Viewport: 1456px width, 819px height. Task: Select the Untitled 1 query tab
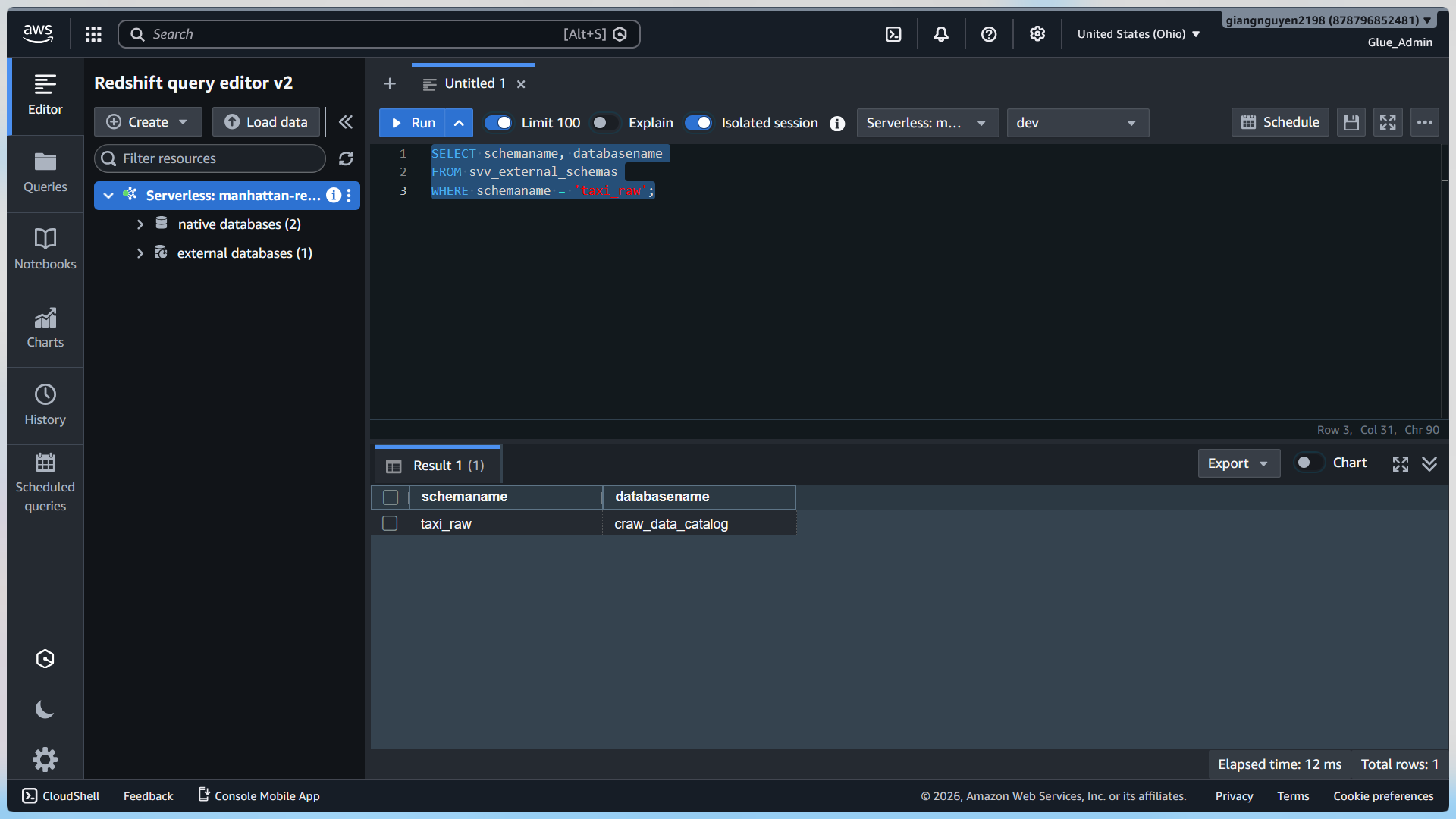point(475,83)
